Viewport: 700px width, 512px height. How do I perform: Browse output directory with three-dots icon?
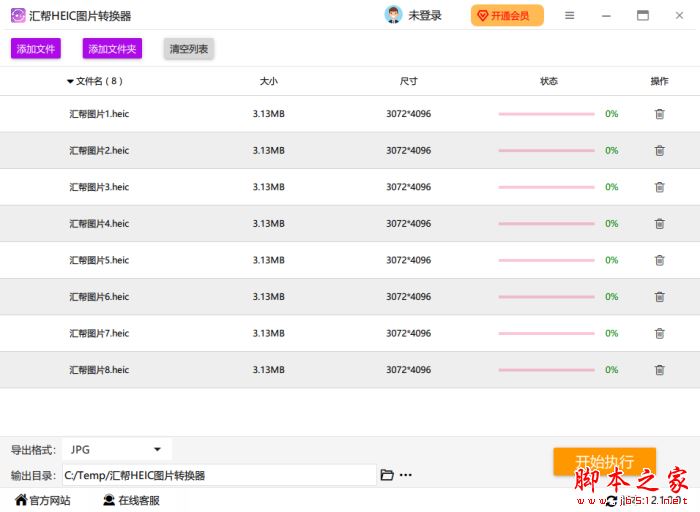point(405,475)
